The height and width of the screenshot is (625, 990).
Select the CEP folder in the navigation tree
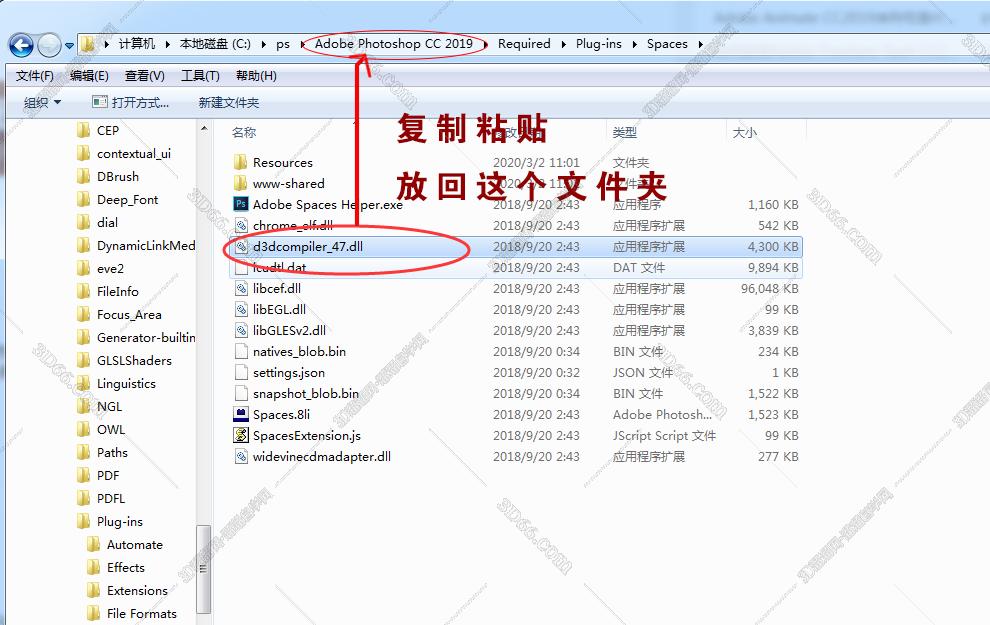point(98,130)
